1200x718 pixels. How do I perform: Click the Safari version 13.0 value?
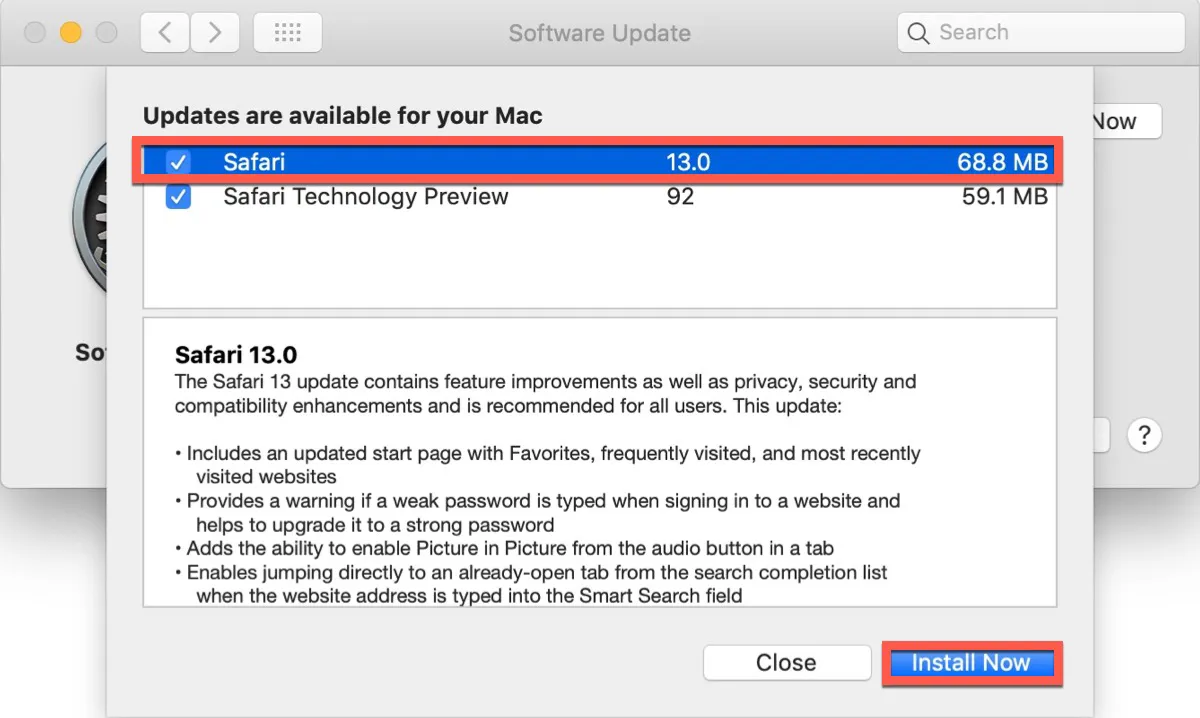tap(688, 161)
